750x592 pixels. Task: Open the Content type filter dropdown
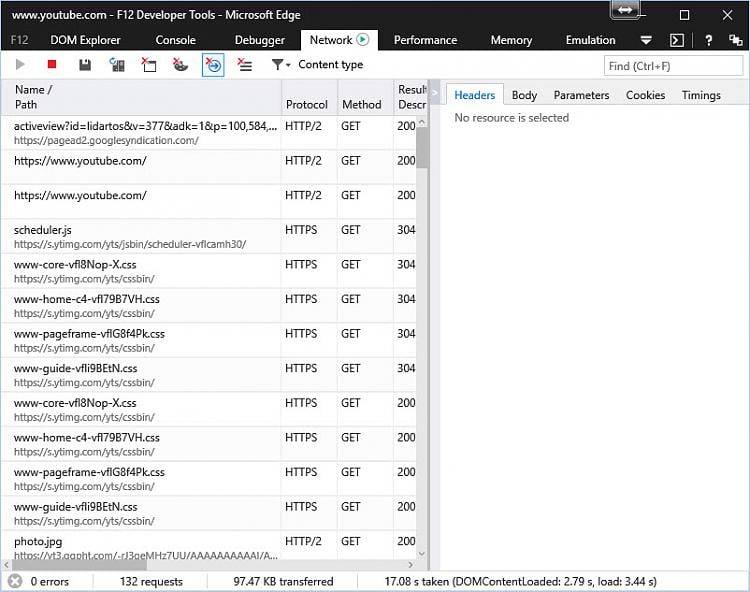click(x=281, y=65)
